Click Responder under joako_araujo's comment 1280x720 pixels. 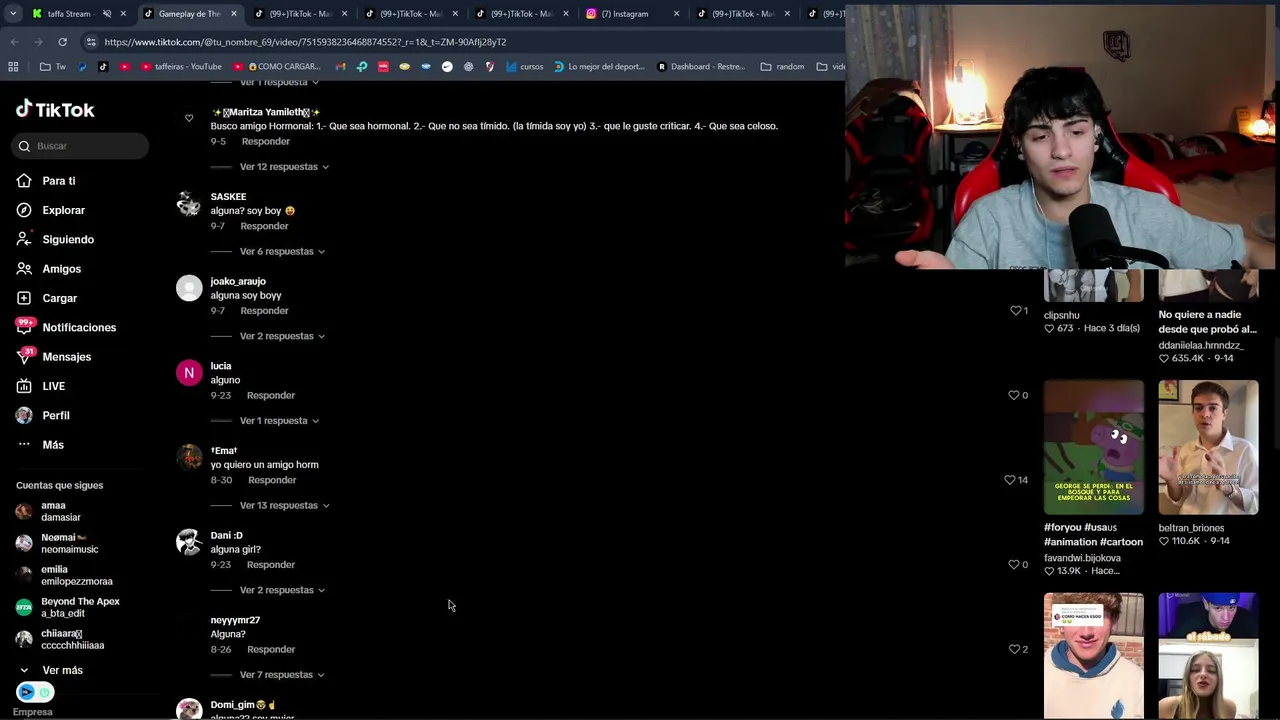point(264,311)
